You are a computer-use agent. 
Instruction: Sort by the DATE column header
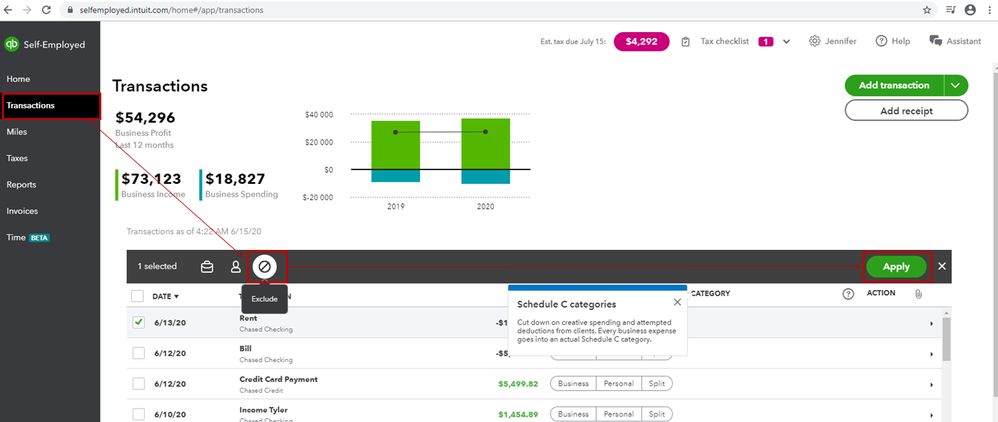(165, 296)
